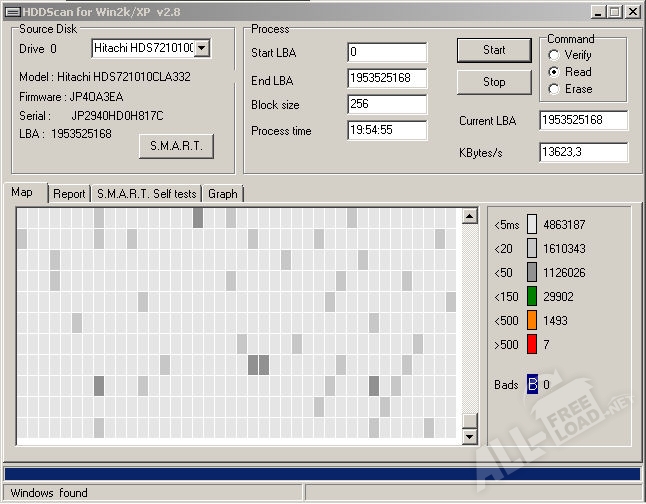
Task: Open the S.M.A.R.T. info button
Action: 176,146
